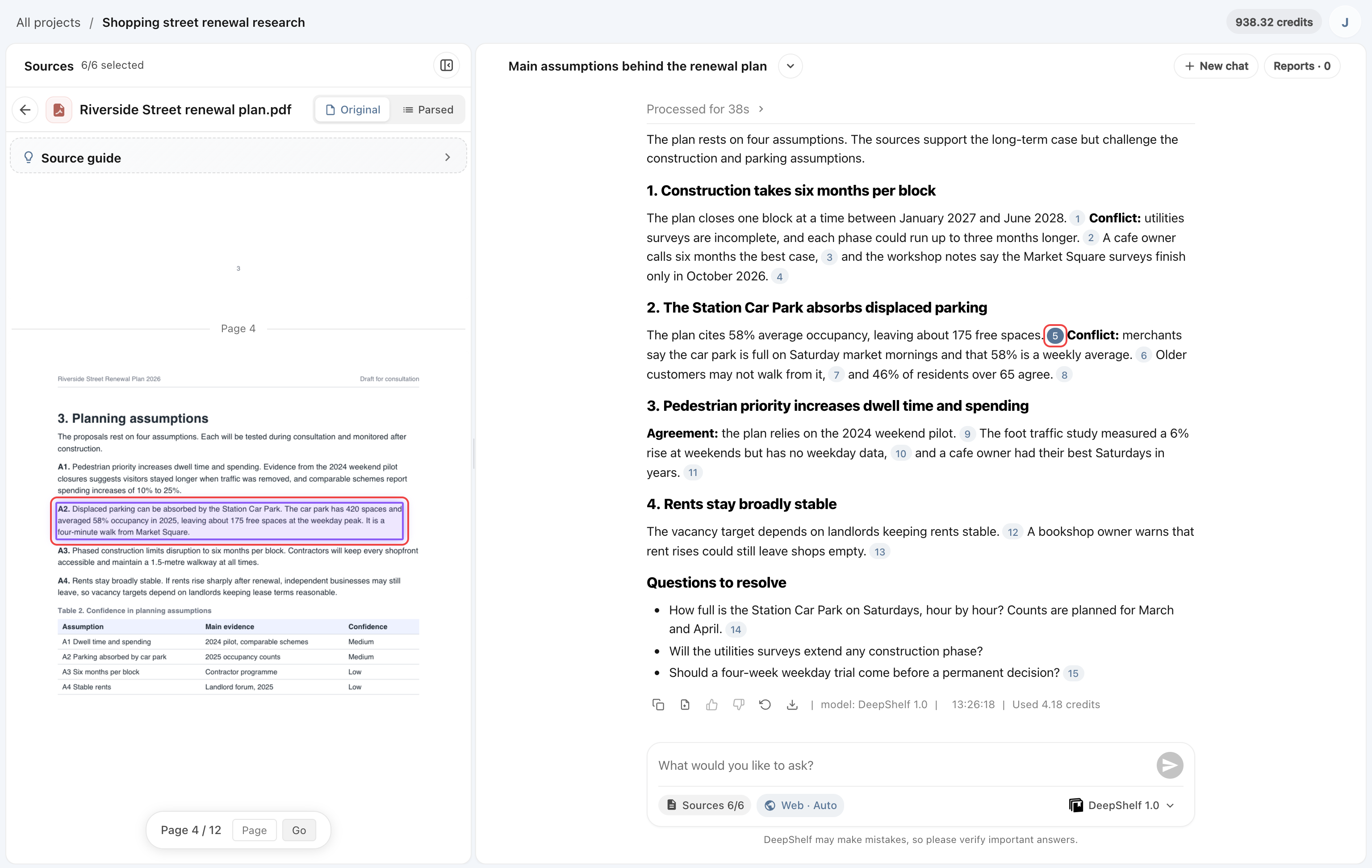Open citation 1

click(1077, 219)
